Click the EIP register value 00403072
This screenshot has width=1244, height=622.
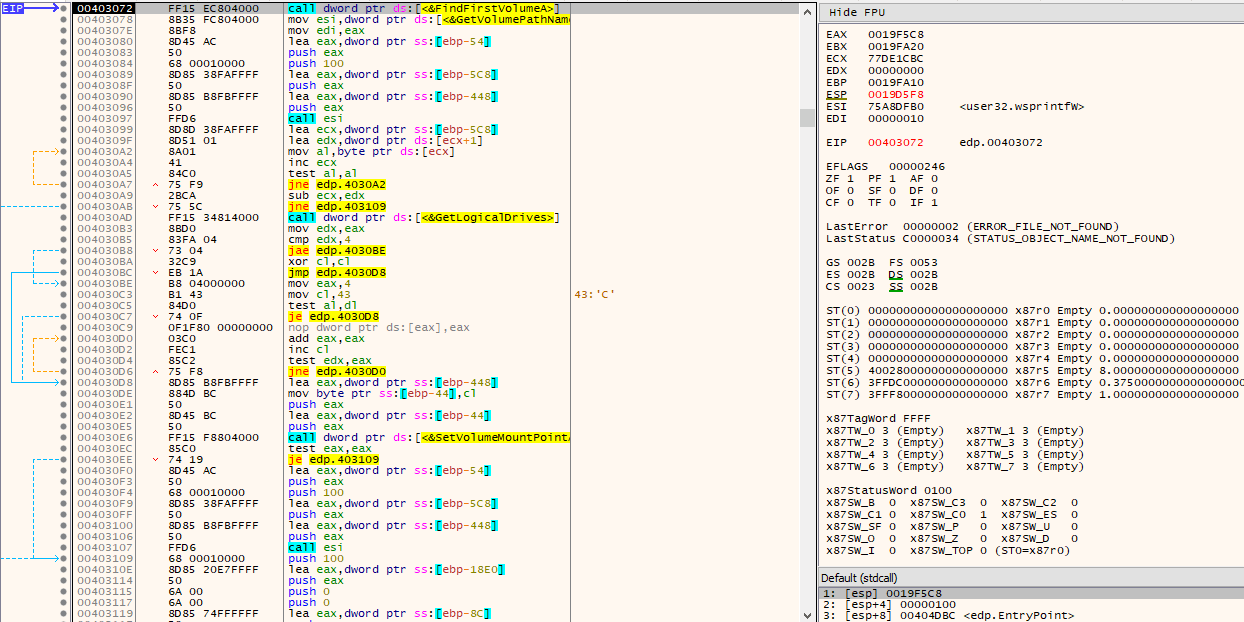click(895, 142)
